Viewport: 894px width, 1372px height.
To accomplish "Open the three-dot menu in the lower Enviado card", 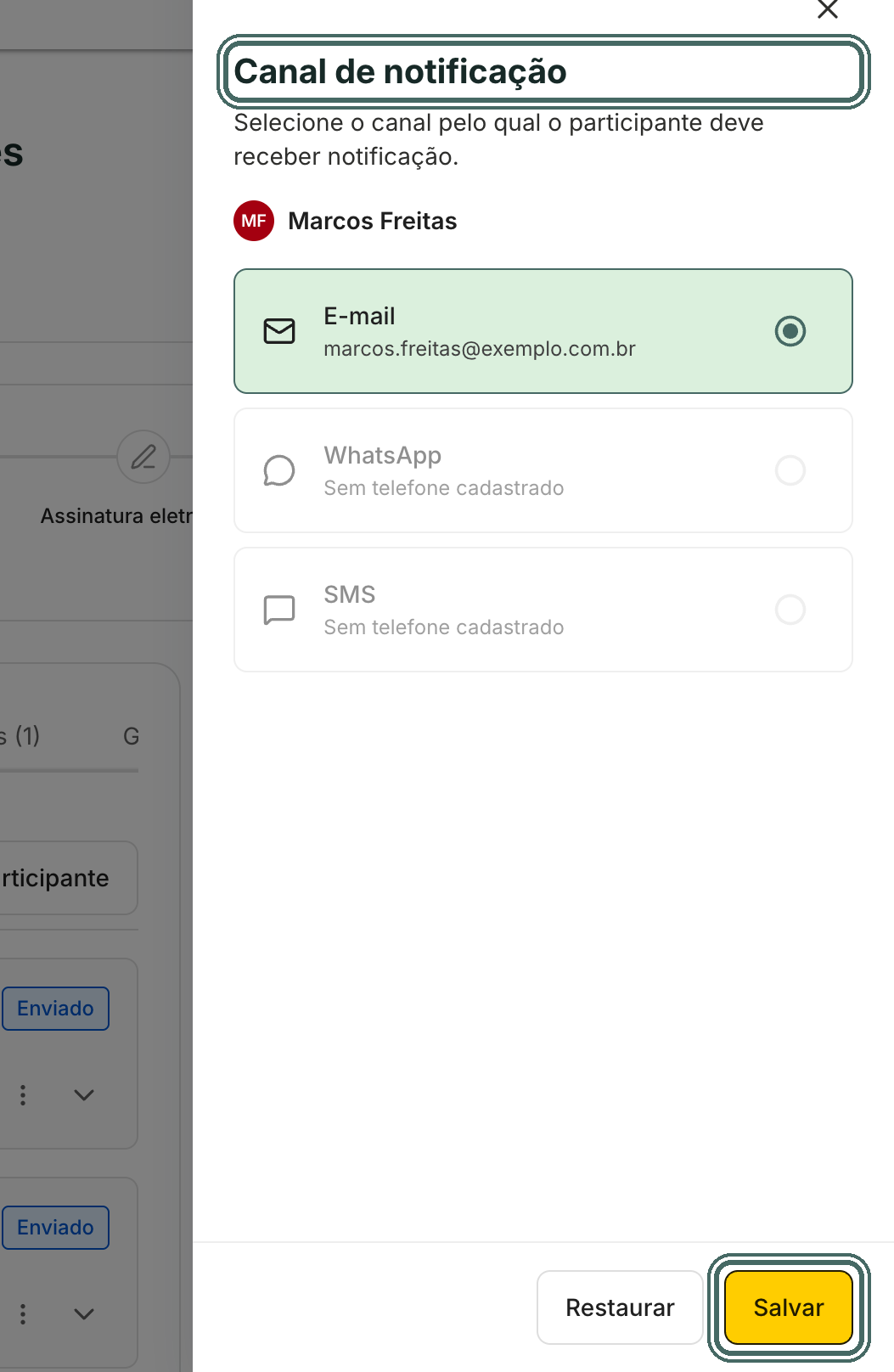I will [23, 1314].
